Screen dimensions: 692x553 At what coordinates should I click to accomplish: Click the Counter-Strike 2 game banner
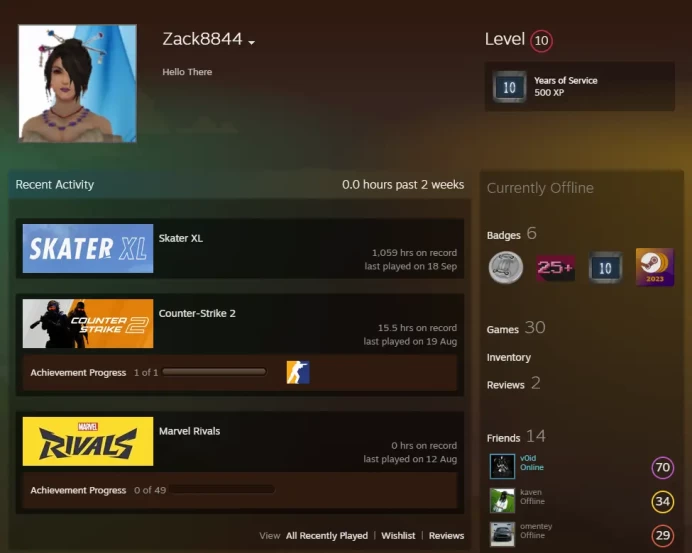(88, 324)
